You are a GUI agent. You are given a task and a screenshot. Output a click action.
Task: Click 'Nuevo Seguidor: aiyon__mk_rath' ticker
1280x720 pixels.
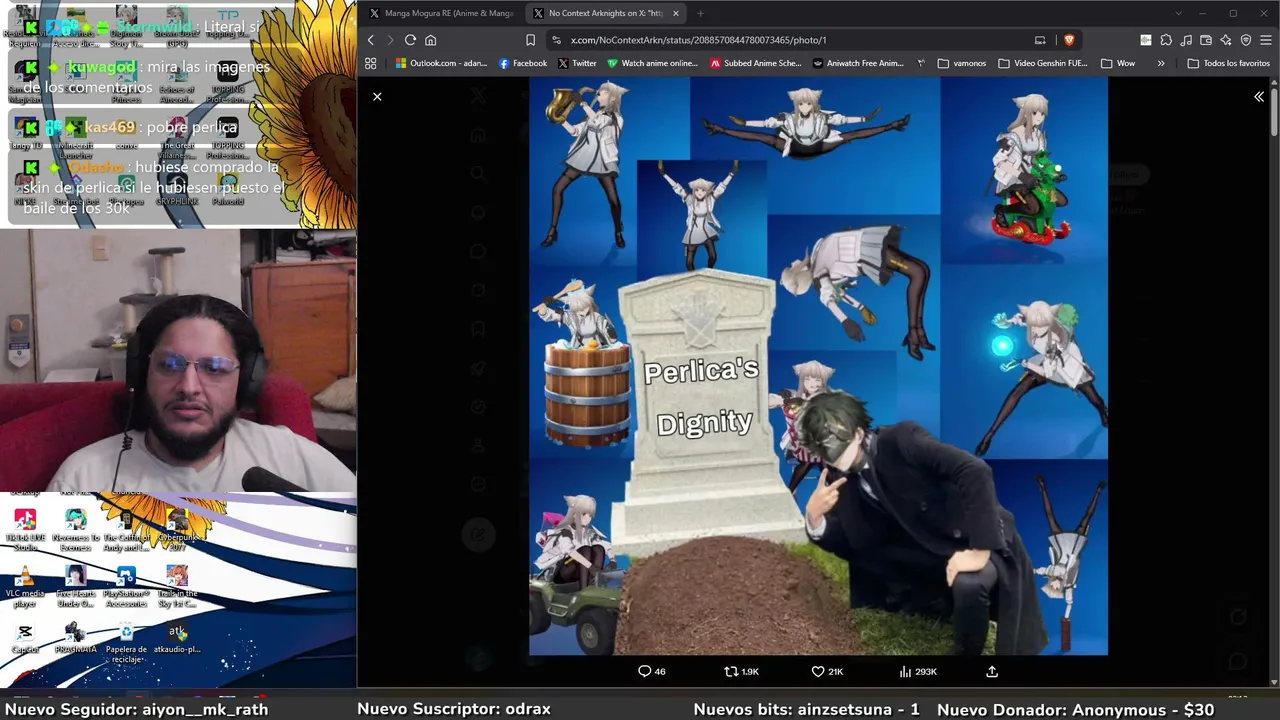136,709
